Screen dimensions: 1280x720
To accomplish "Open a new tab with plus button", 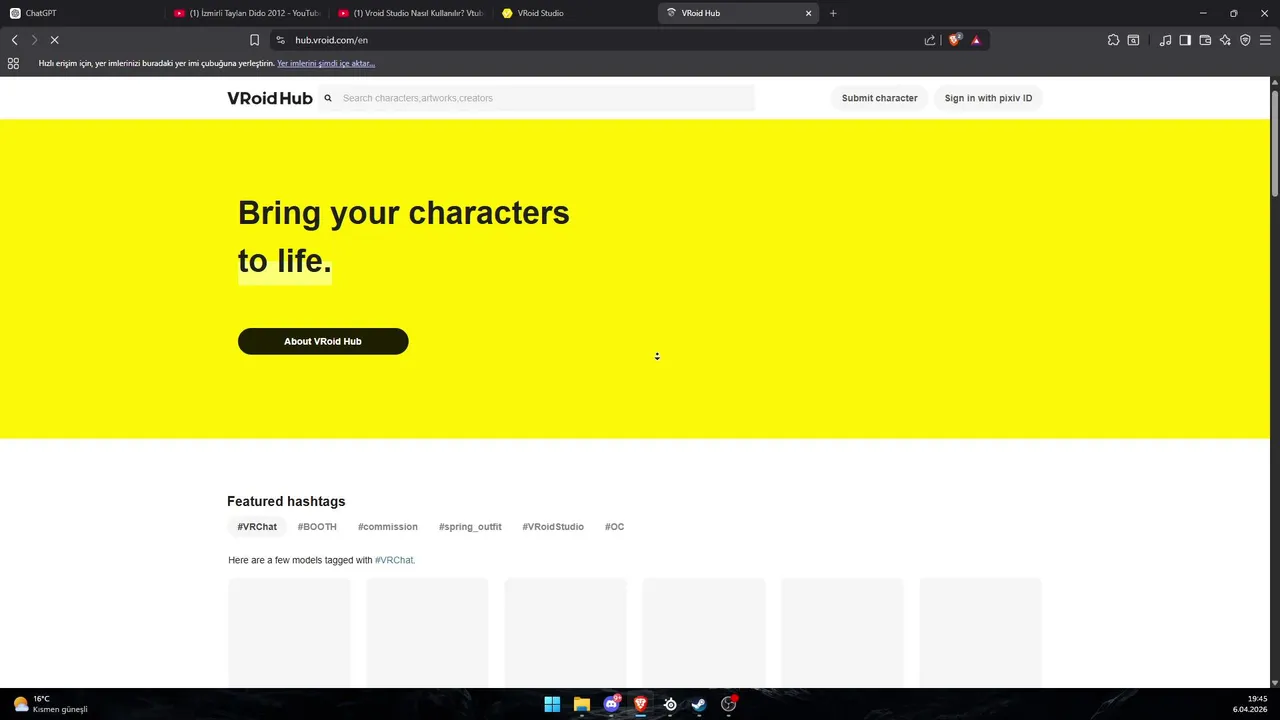I will pos(833,13).
